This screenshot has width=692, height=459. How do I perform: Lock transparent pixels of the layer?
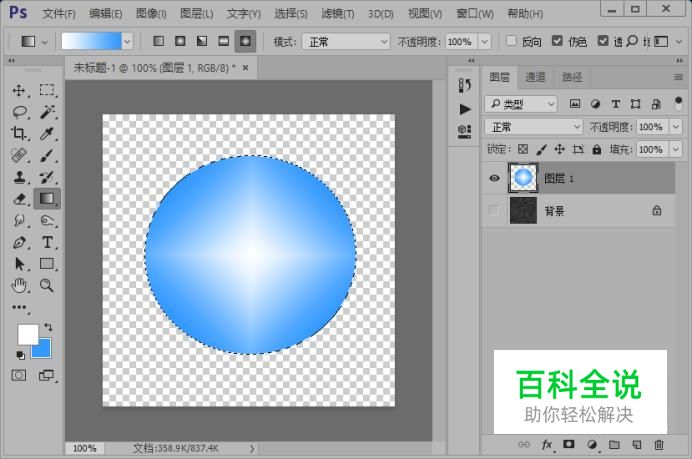523,149
